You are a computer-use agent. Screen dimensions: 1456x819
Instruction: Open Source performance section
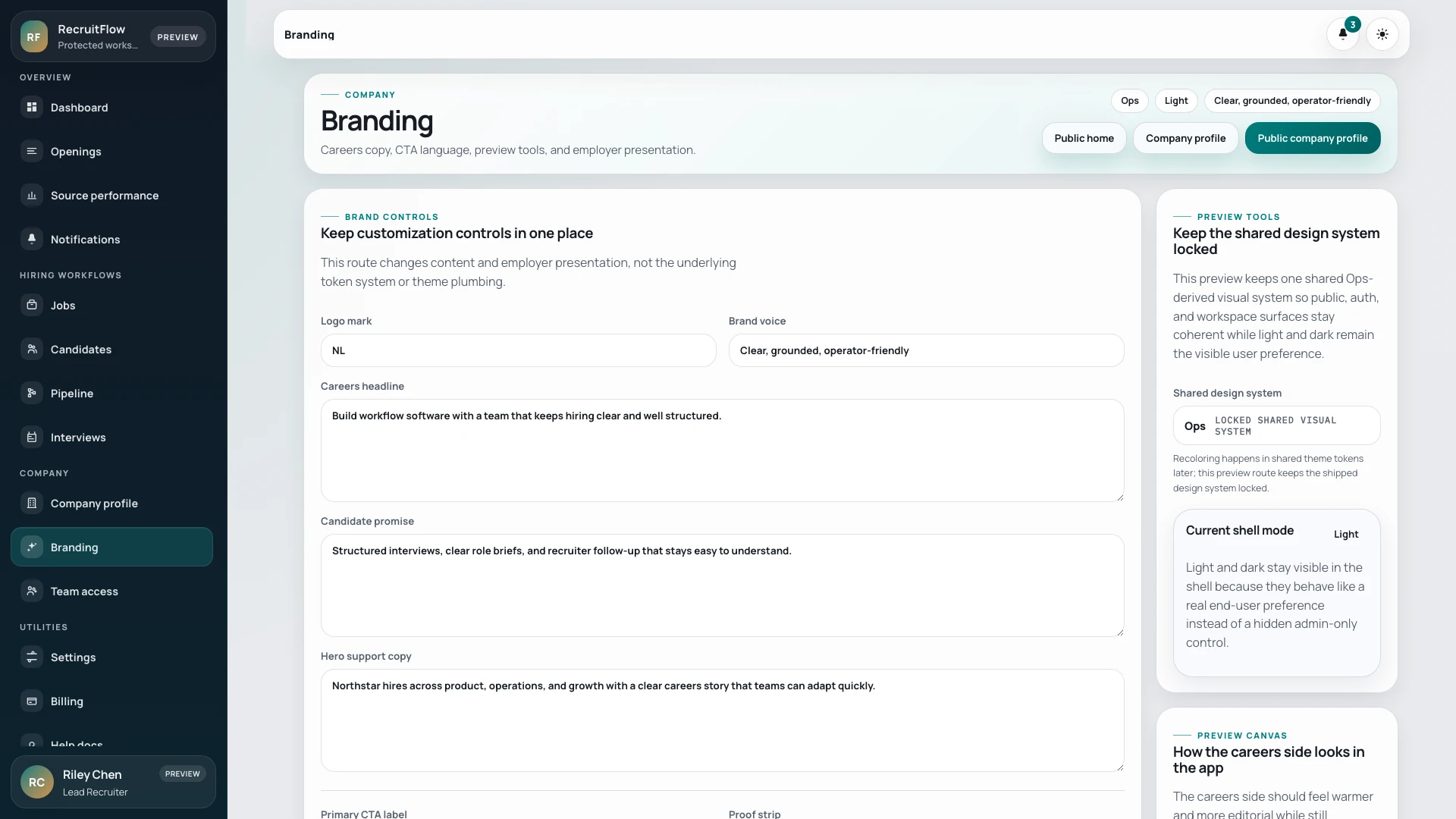click(111, 196)
